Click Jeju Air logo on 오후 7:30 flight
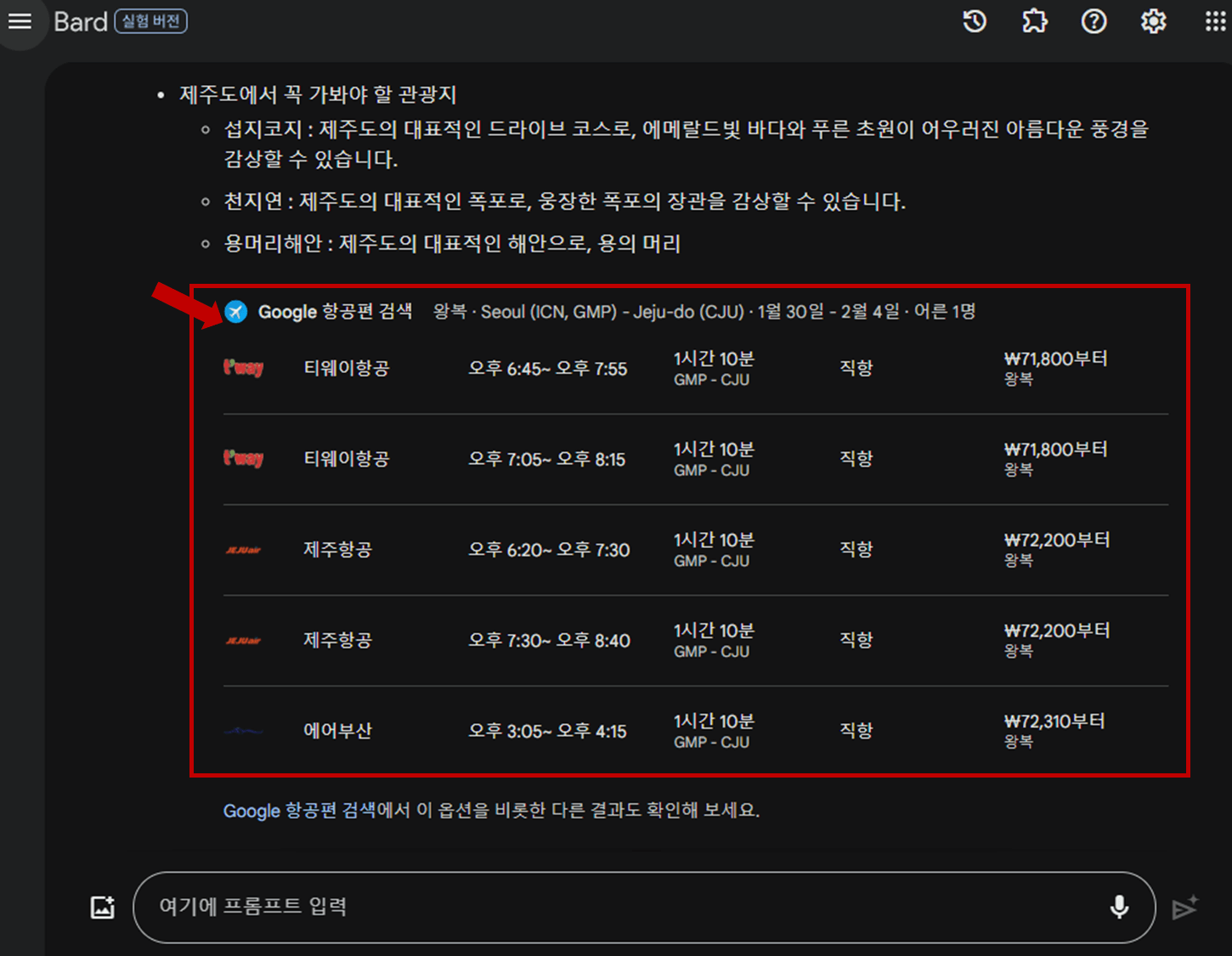The image size is (1232, 956). coord(243,641)
